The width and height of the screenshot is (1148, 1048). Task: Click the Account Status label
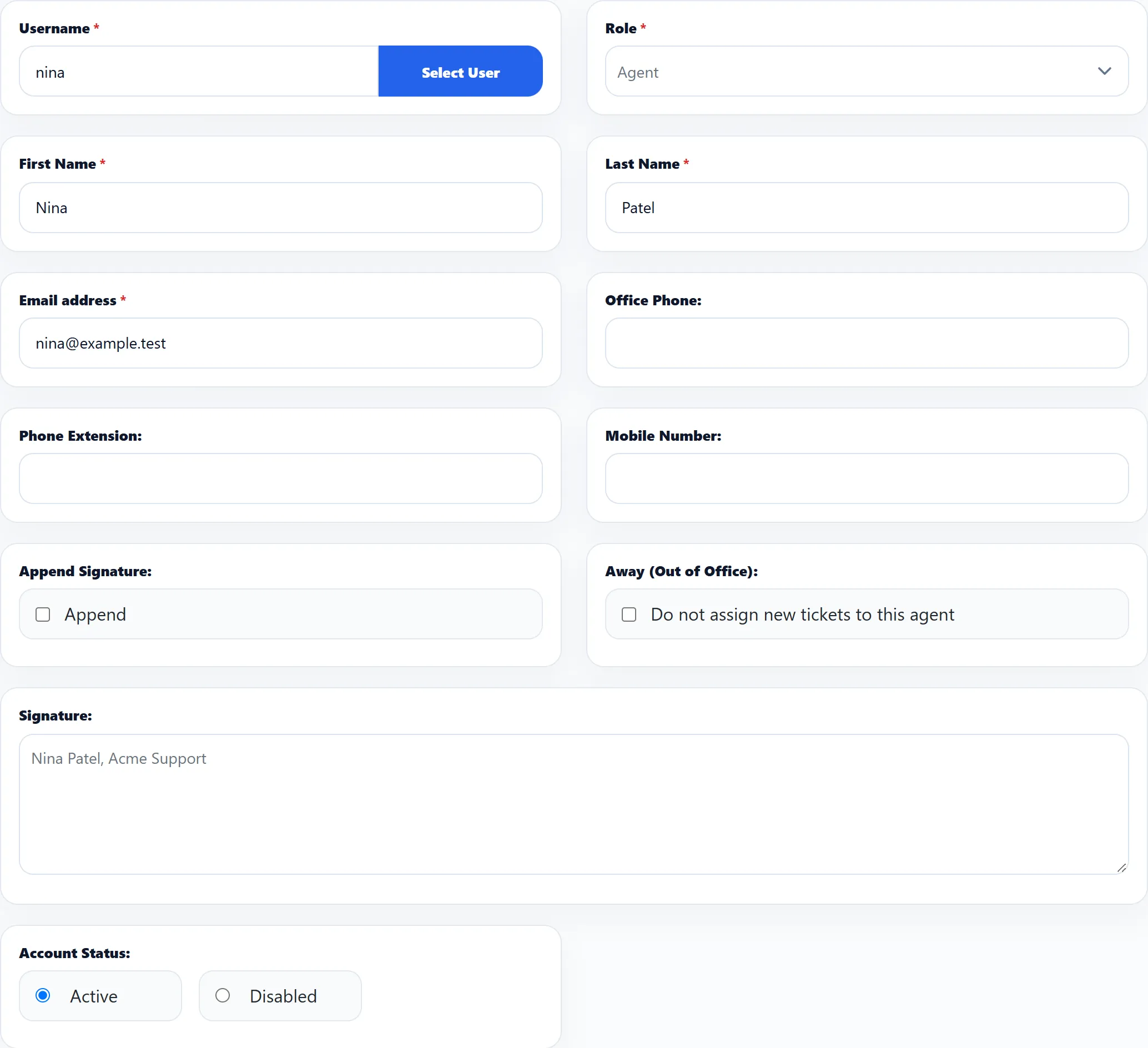74,953
